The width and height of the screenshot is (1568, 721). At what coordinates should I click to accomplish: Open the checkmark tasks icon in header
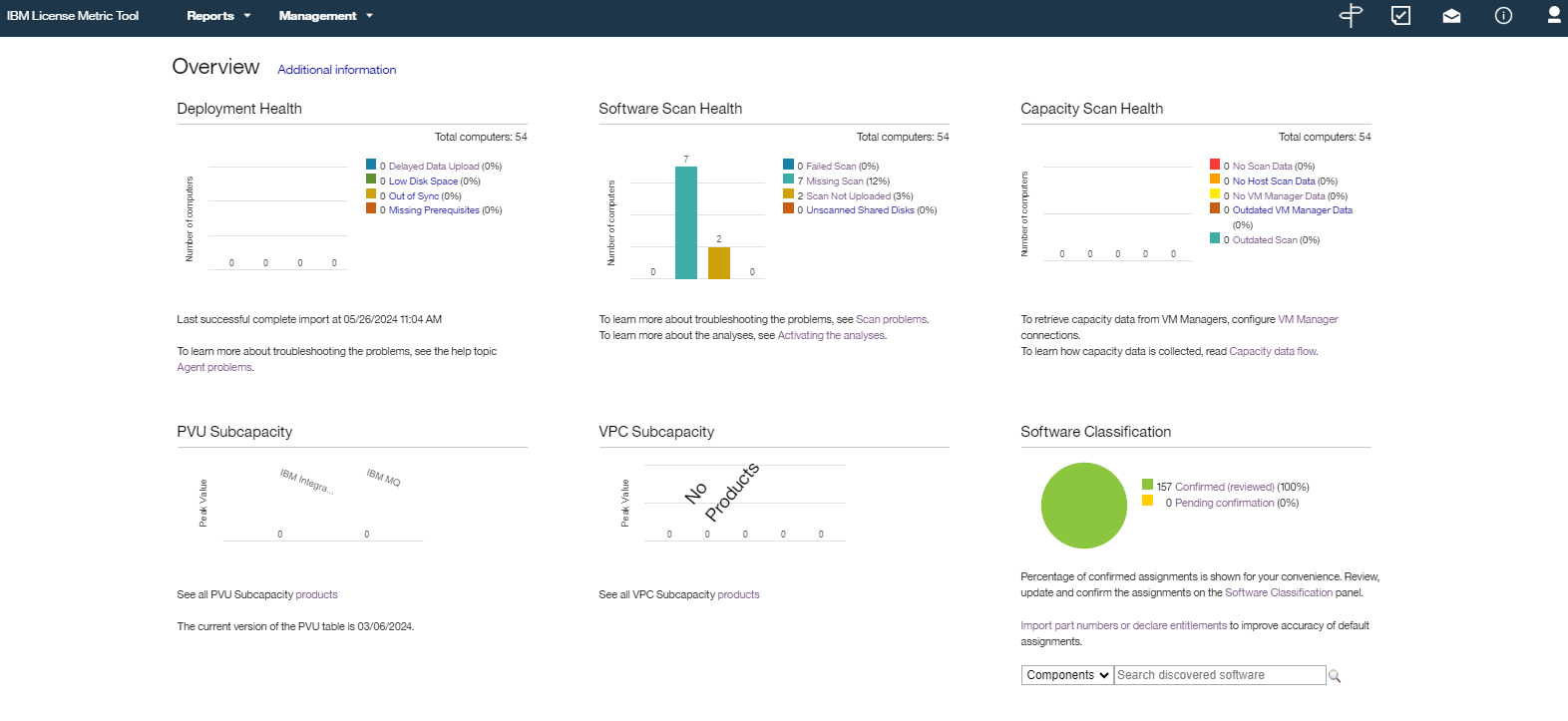[x=1401, y=15]
